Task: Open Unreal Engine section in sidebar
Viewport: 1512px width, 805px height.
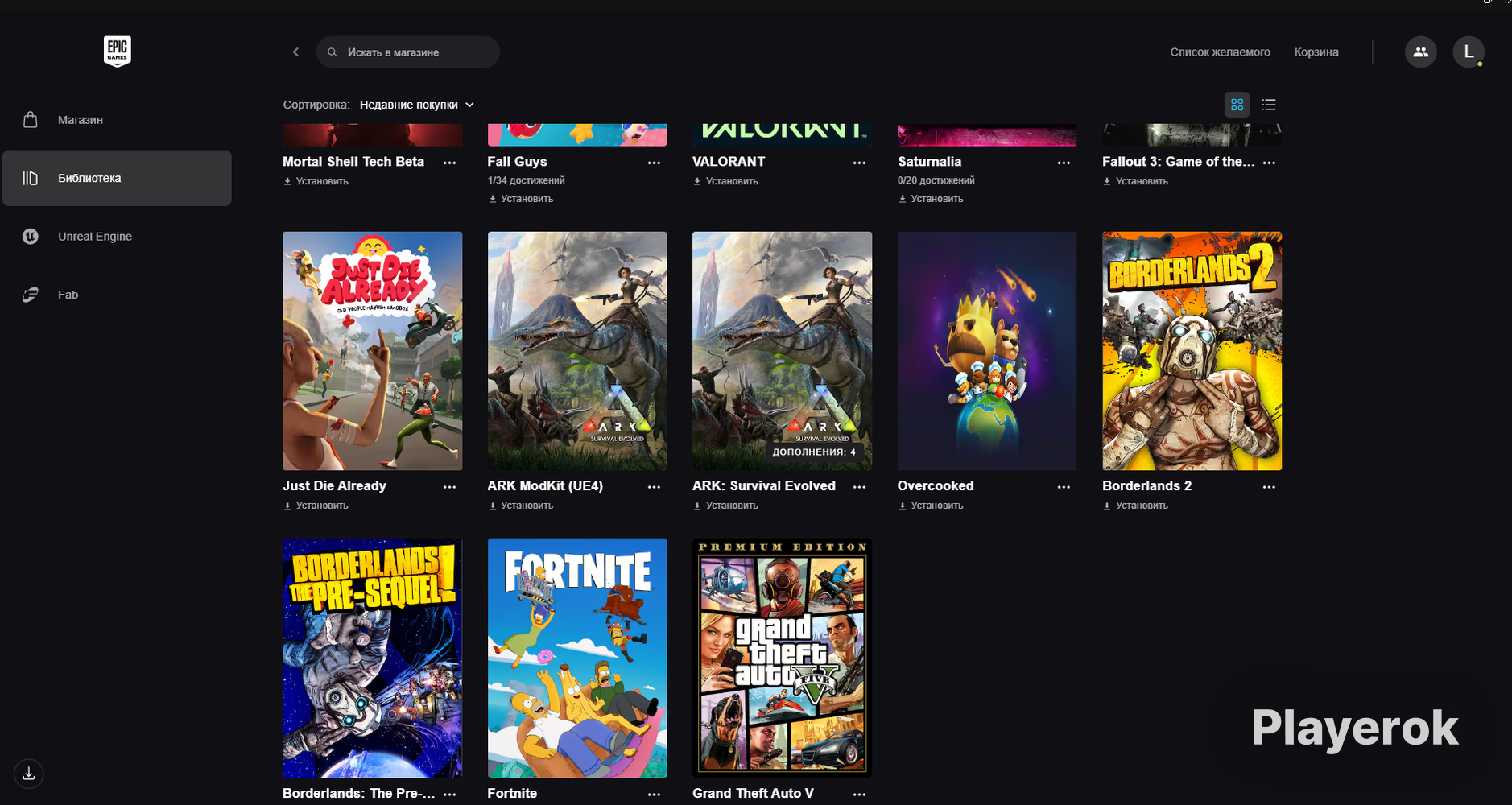Action: point(117,237)
